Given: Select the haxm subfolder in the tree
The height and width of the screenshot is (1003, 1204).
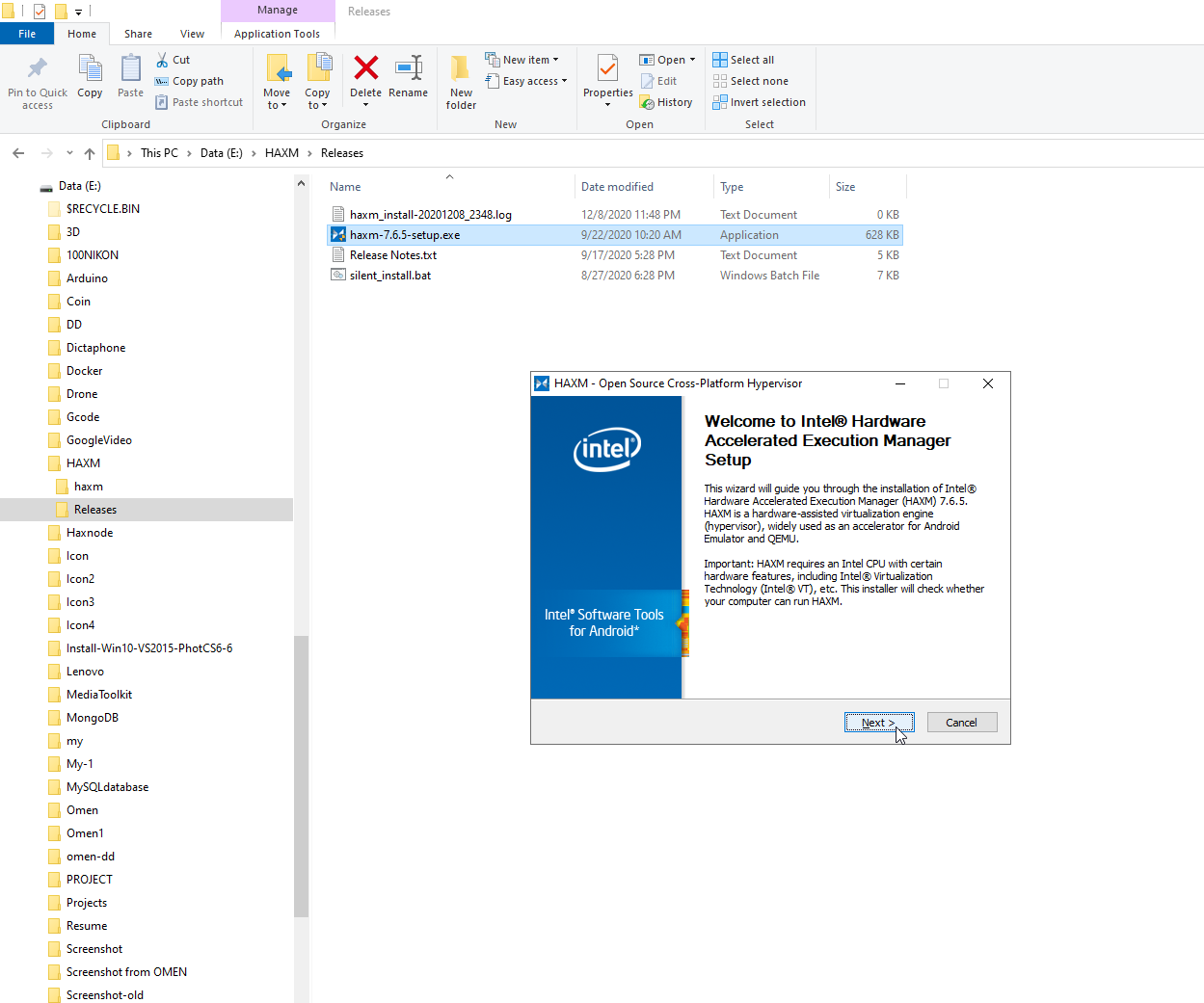Looking at the screenshot, I should click(x=89, y=487).
